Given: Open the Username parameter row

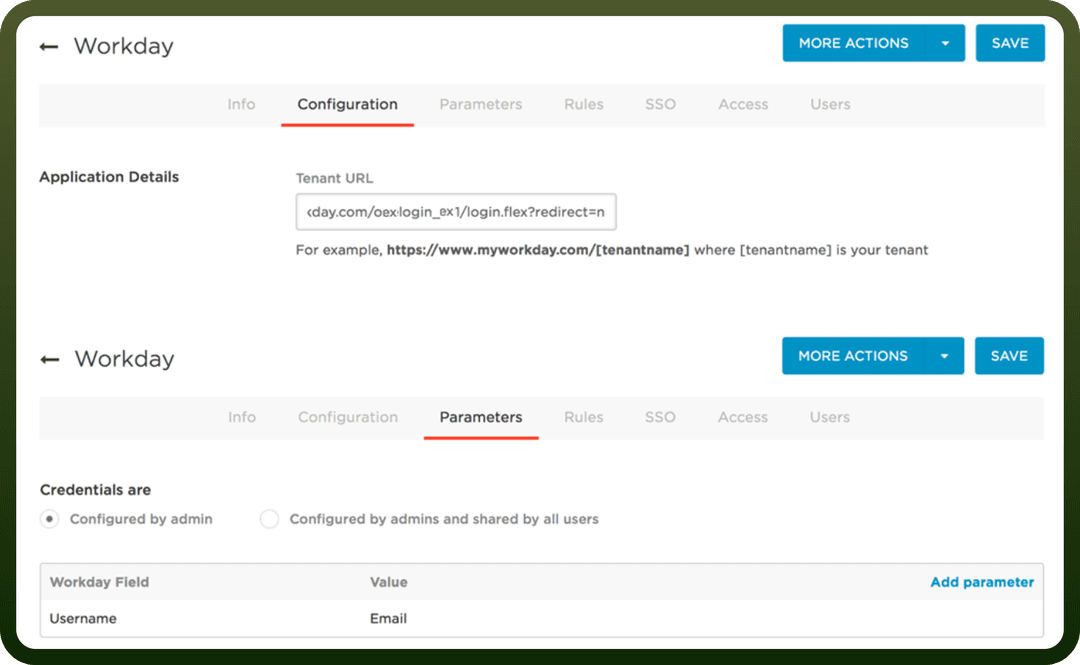Looking at the screenshot, I should coord(541,619).
